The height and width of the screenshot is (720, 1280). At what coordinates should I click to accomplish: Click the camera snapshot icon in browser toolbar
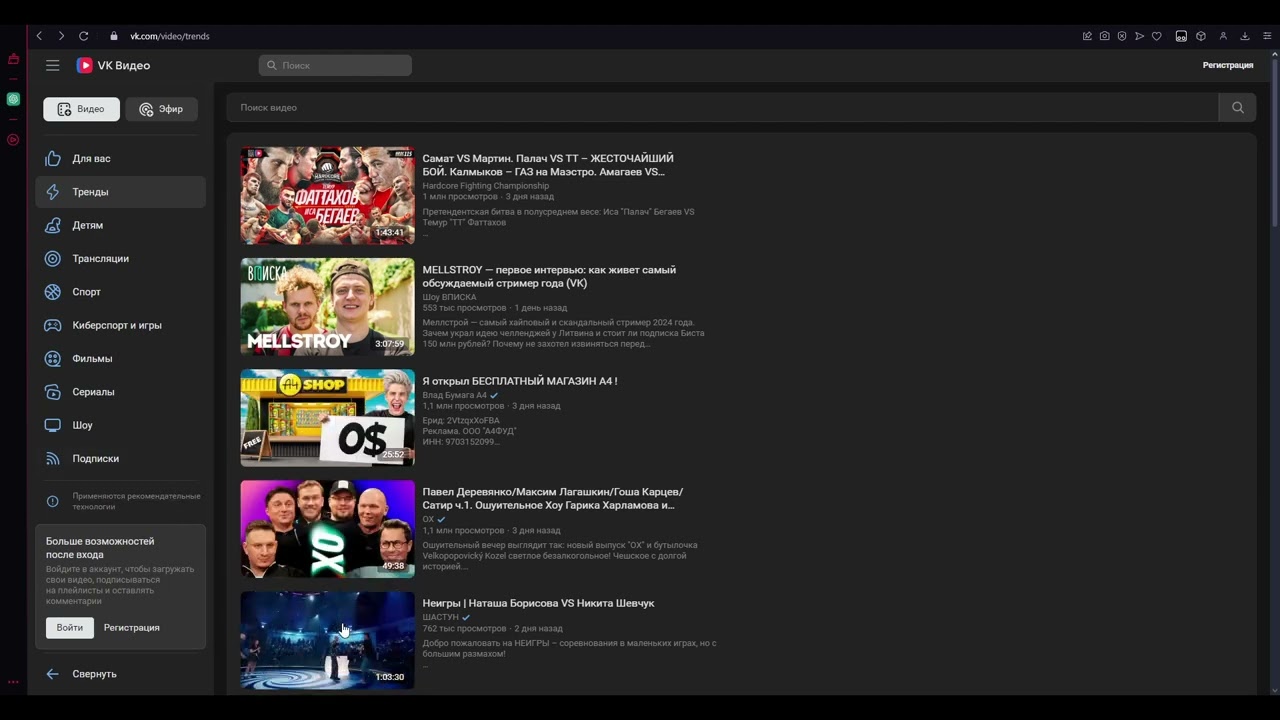click(x=1104, y=36)
